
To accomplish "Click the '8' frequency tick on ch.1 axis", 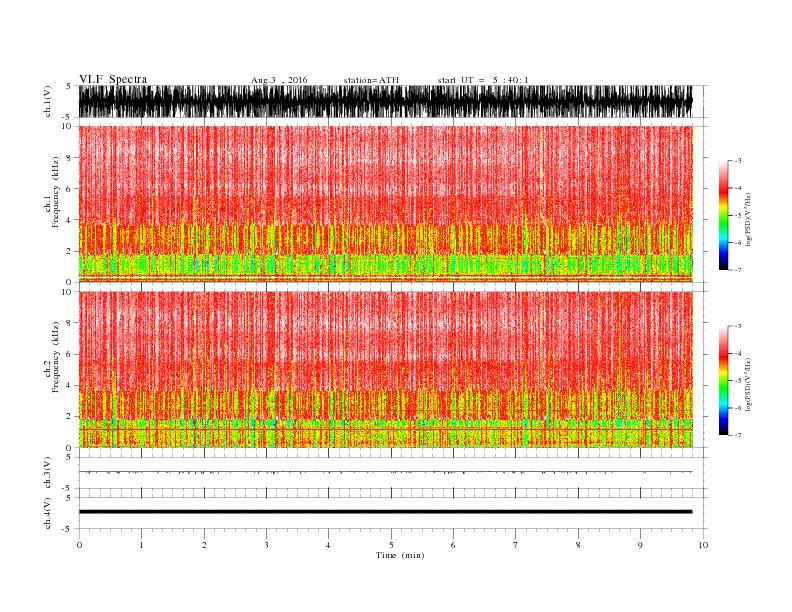I will click(x=69, y=158).
